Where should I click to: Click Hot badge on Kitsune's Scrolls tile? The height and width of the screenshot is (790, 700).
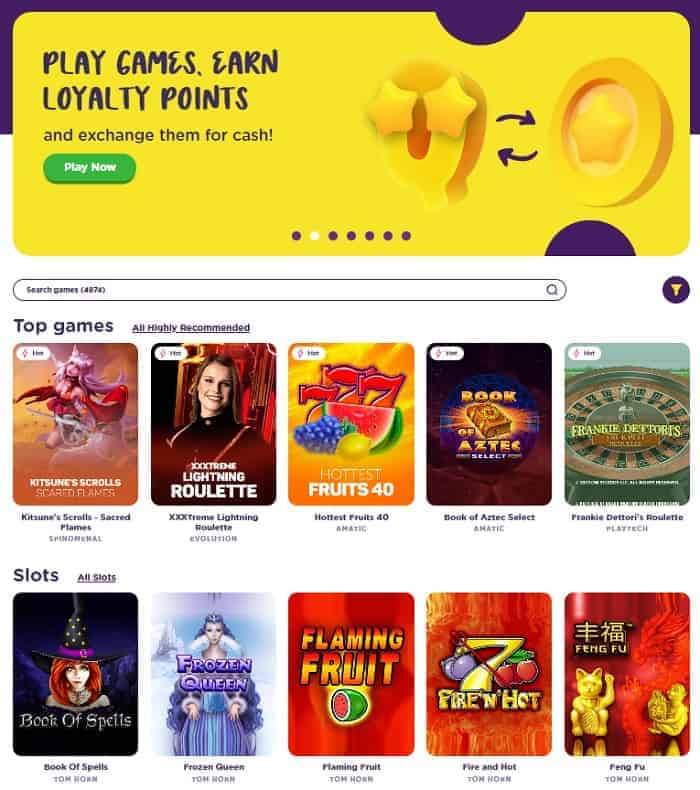33,353
